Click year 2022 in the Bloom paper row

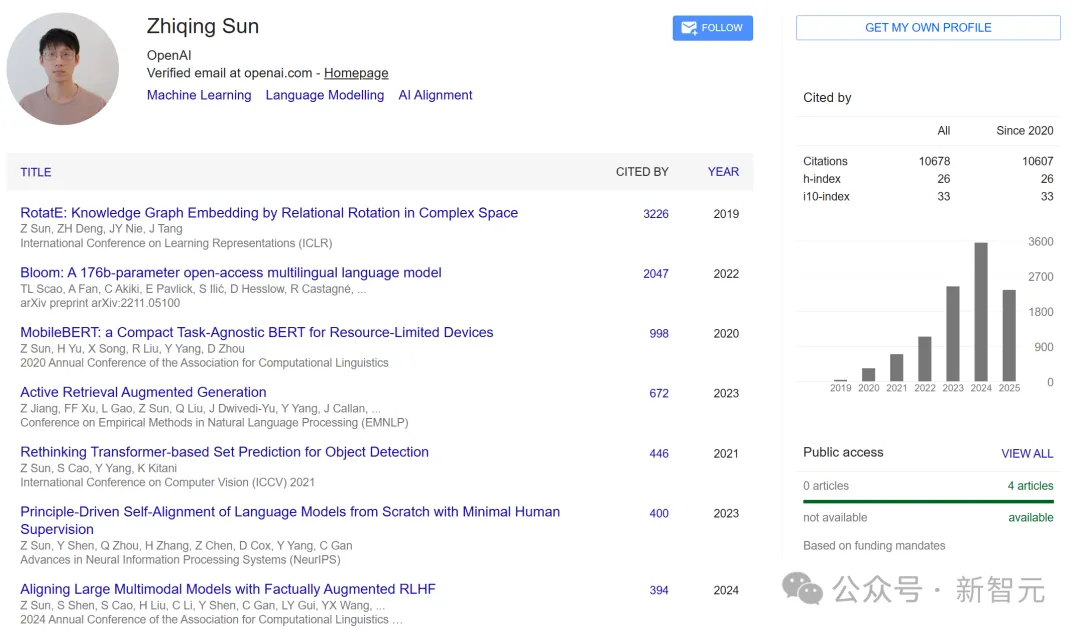pos(726,274)
